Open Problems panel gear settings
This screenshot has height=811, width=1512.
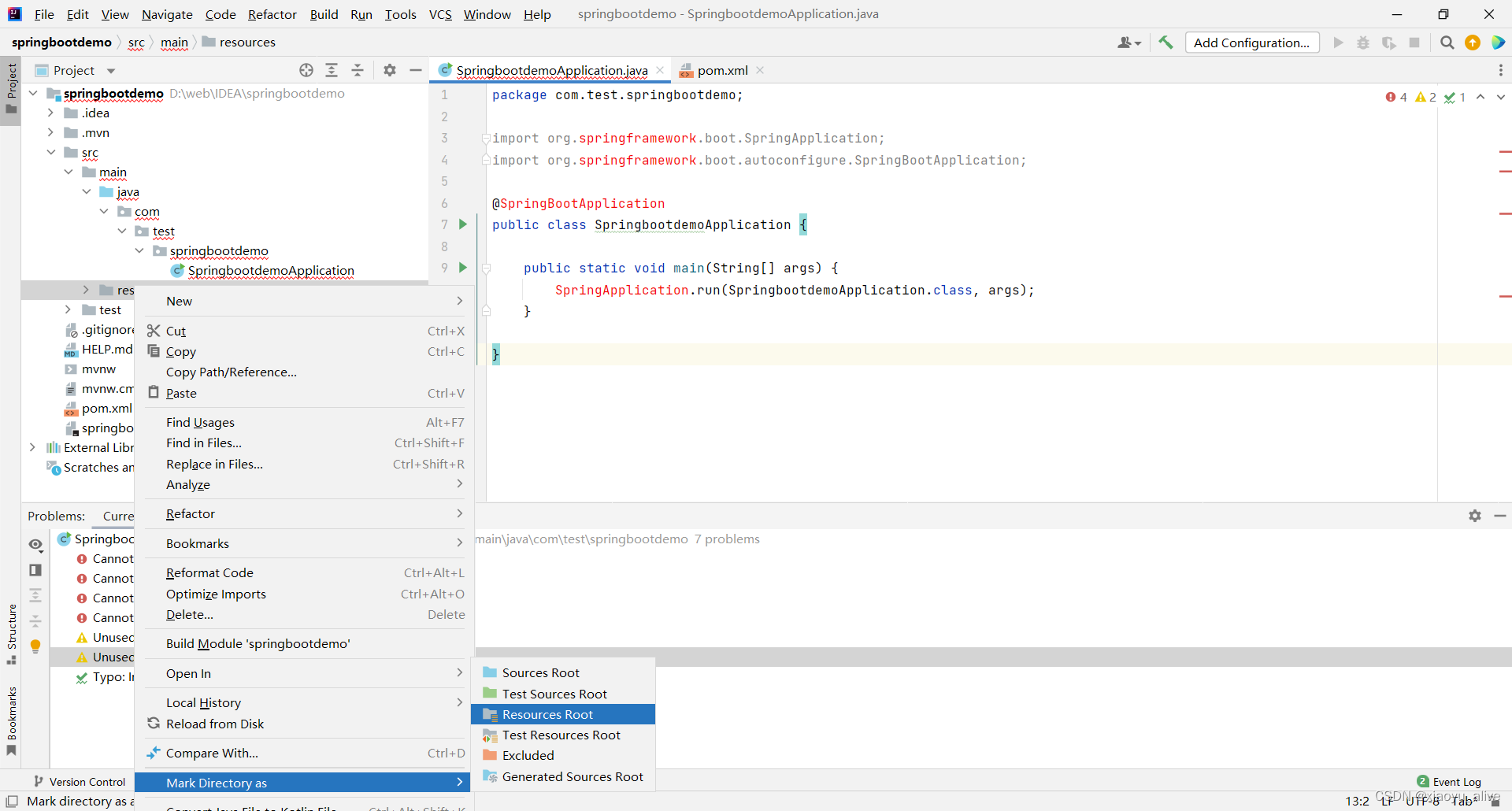pos(1475,516)
